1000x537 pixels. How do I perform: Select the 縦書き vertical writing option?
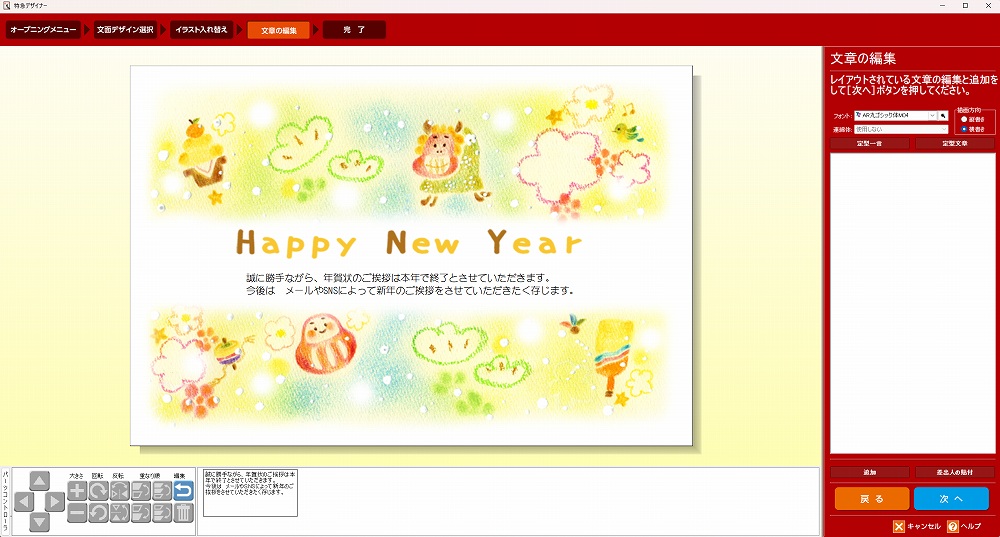pyautogui.click(x=963, y=119)
